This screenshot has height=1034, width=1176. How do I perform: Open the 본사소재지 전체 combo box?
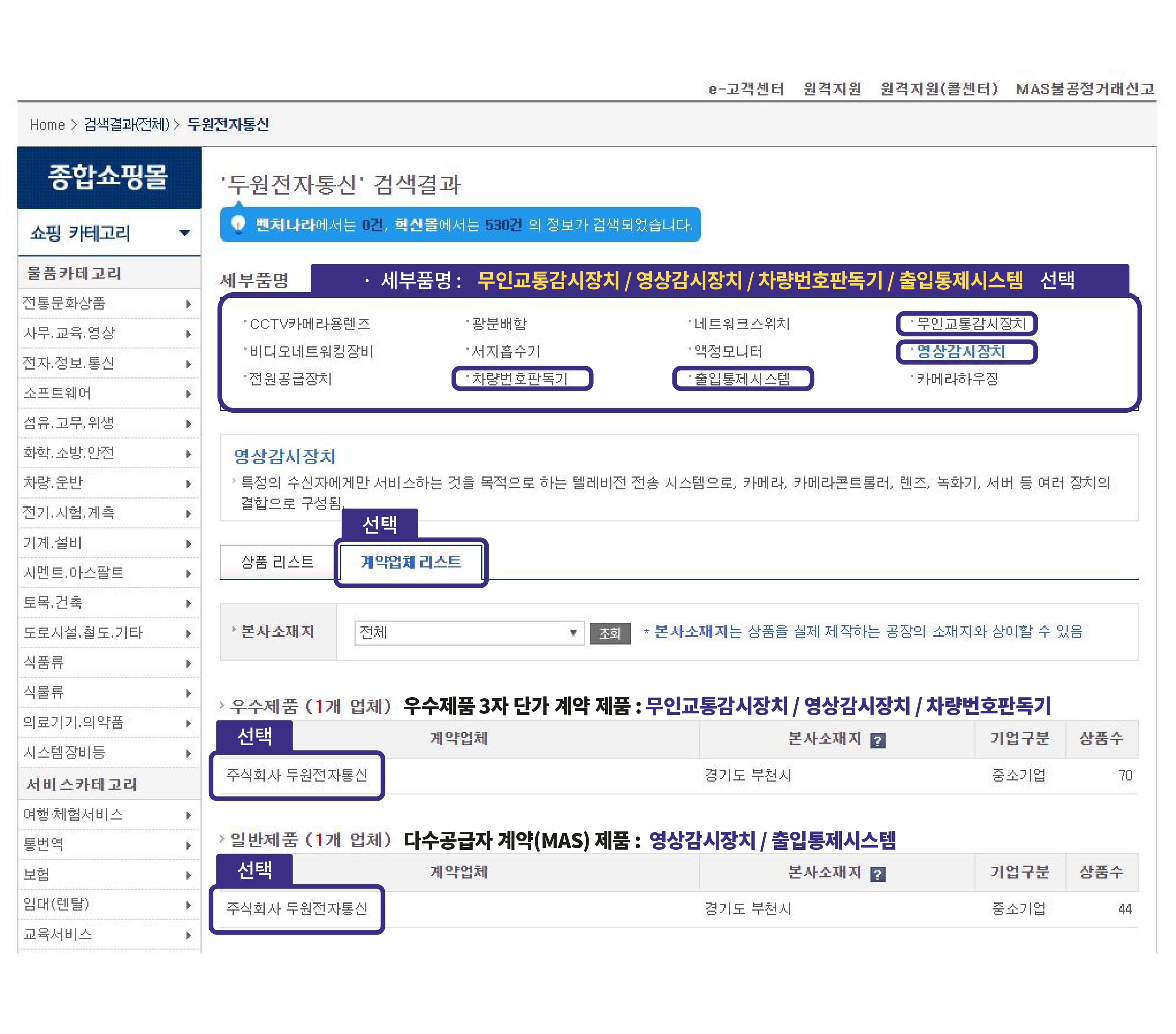[x=469, y=632]
